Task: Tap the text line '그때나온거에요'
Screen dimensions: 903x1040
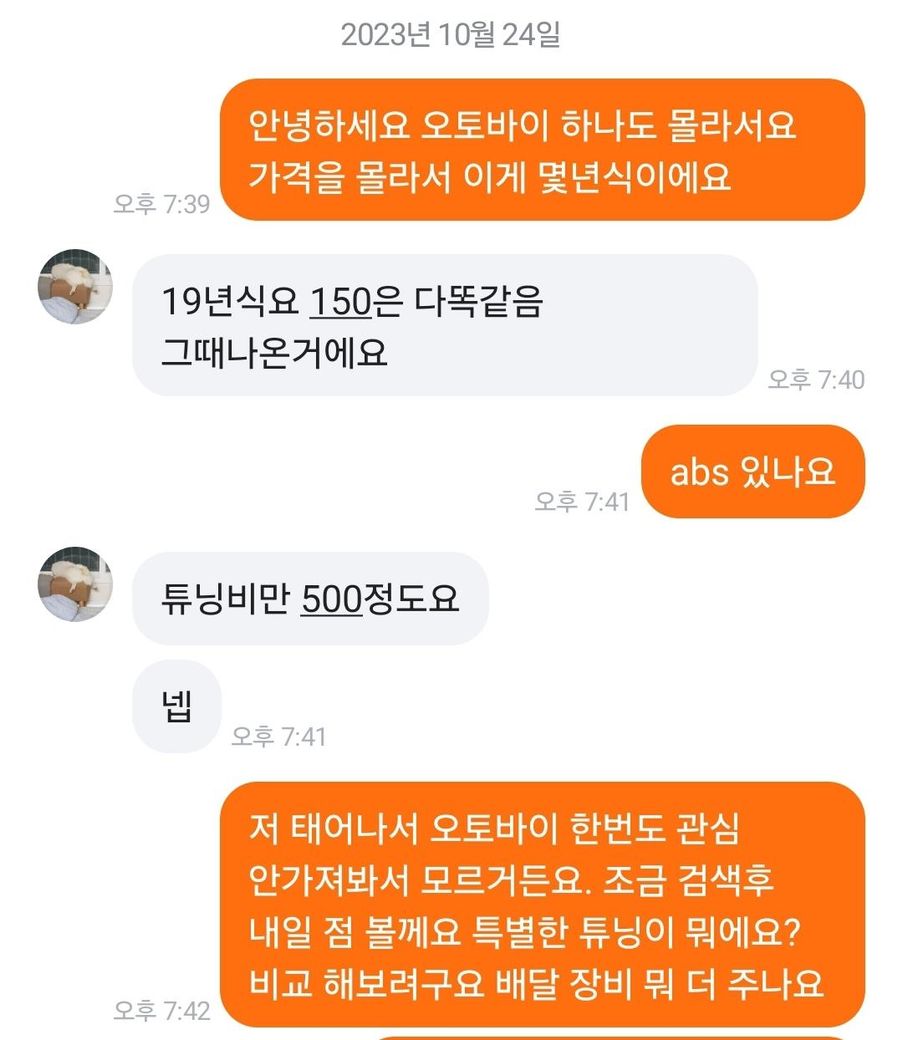Action: 274,353
